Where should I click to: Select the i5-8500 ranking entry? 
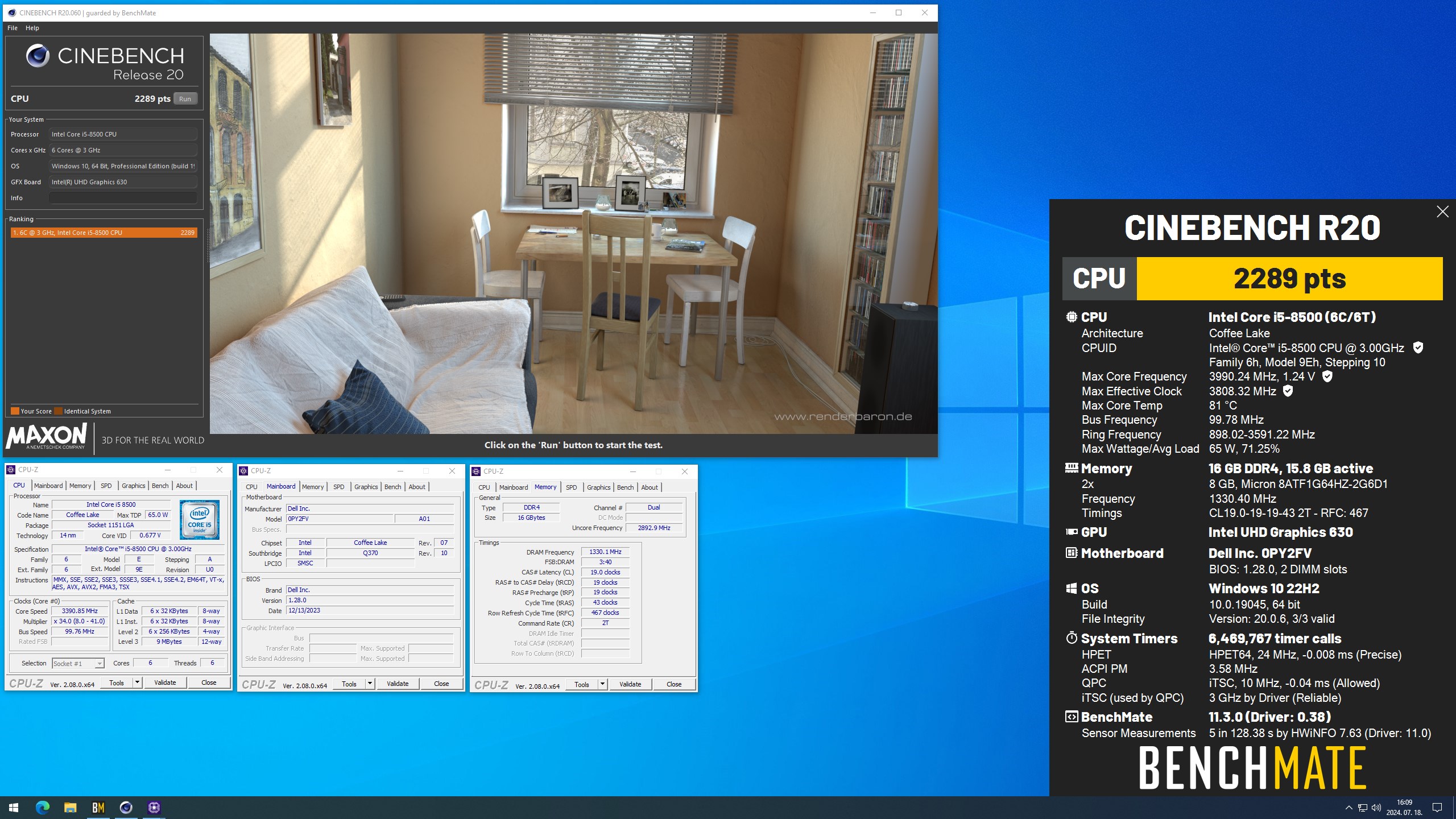(104, 233)
